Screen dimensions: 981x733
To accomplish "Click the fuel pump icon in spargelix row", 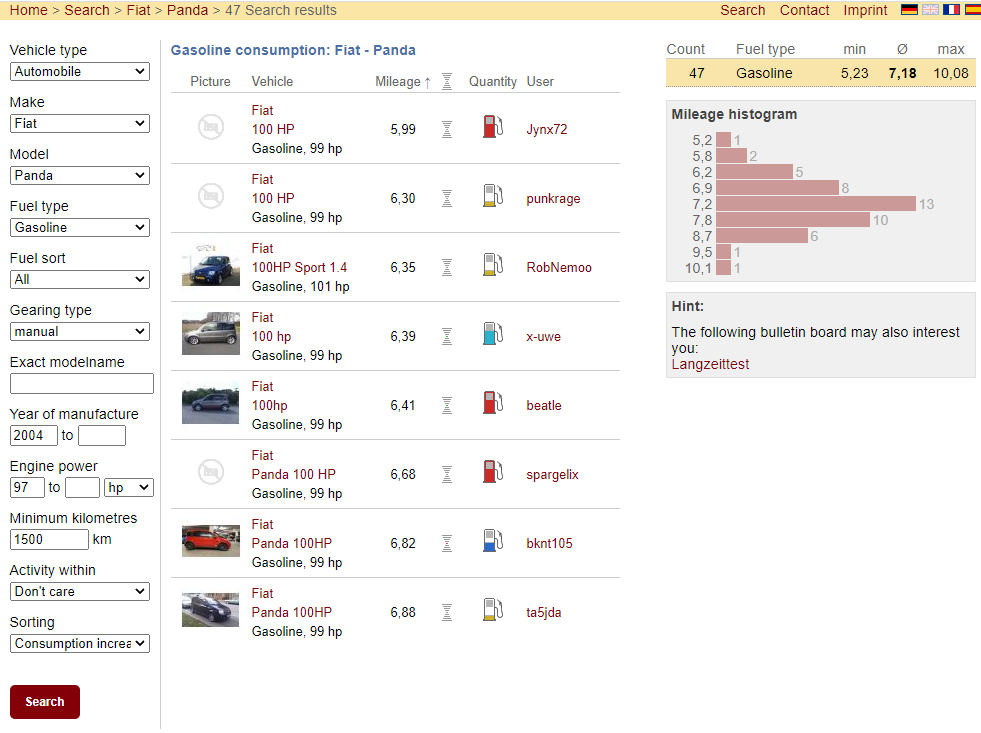I will pos(493,472).
